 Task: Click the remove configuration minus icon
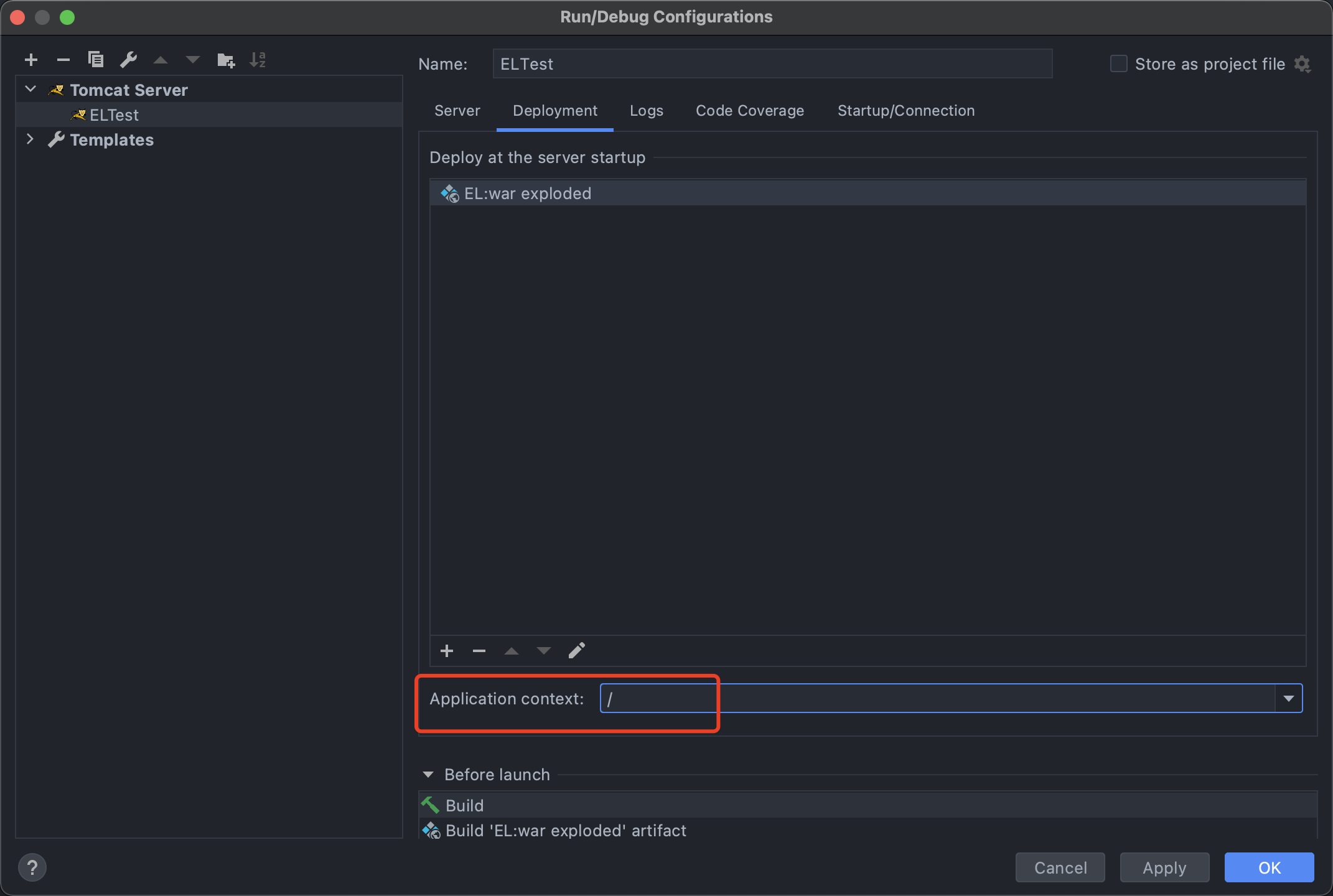click(63, 60)
